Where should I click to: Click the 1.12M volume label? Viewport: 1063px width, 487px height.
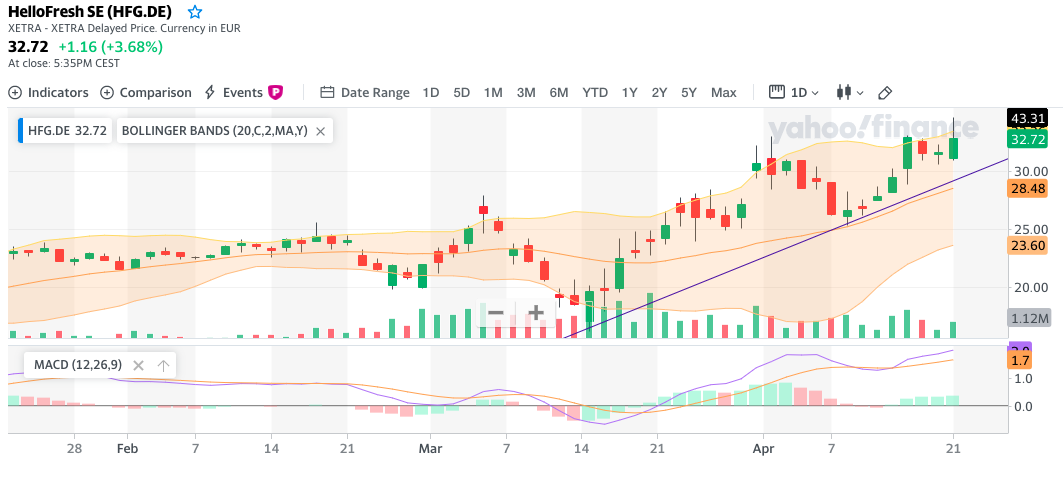(x=1028, y=318)
